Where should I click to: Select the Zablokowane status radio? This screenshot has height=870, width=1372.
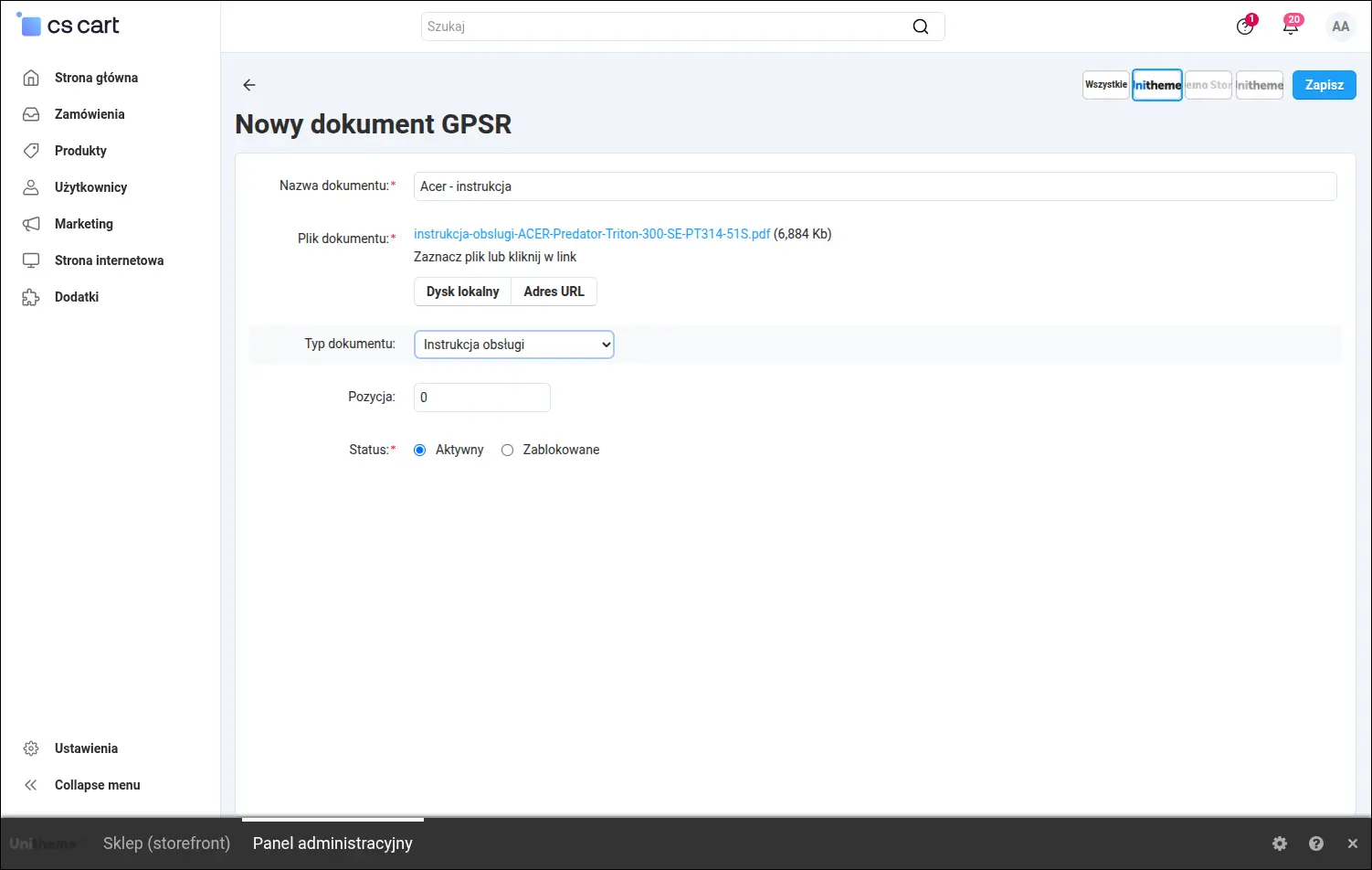point(508,450)
